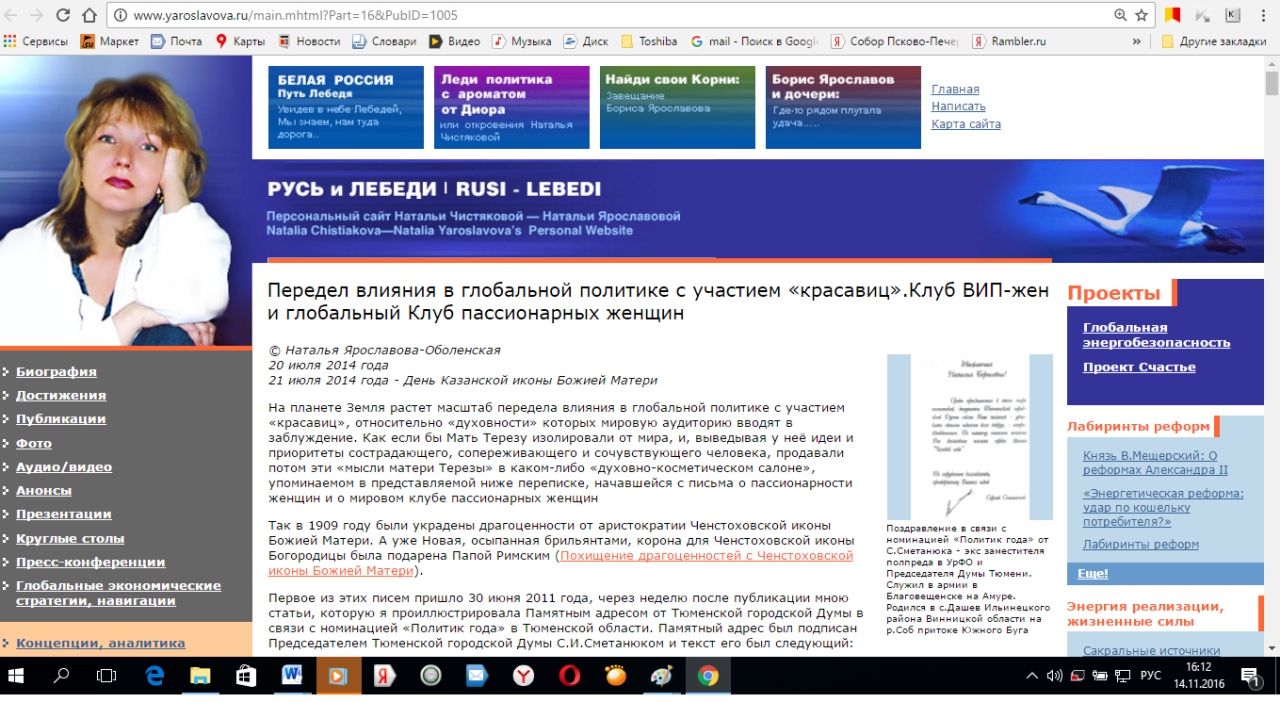Enlarge the congratulation letter thumbnail

pos(969,436)
